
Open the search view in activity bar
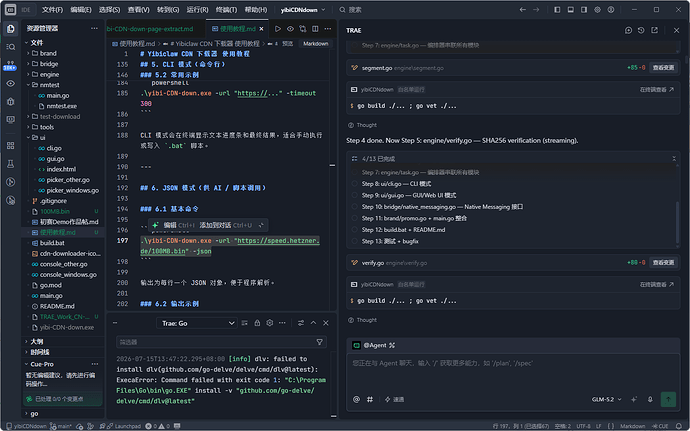11,47
